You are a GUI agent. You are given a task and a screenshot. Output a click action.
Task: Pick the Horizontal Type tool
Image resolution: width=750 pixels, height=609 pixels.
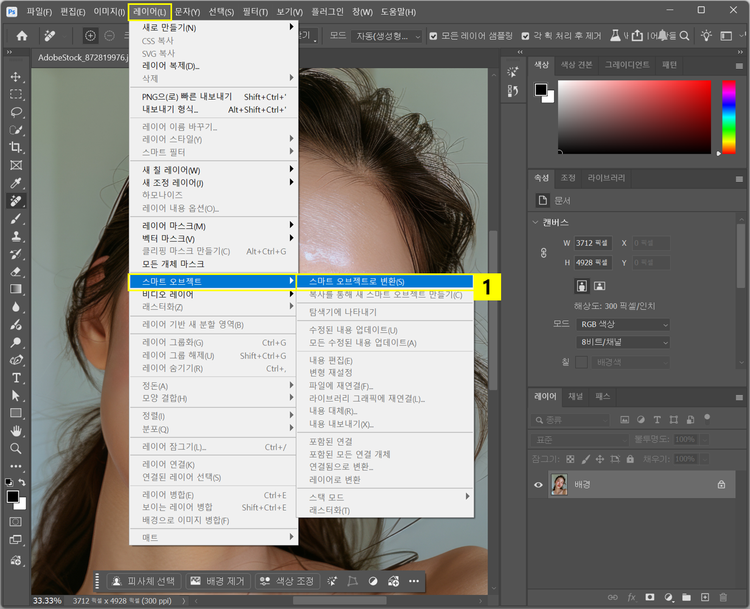tap(16, 377)
